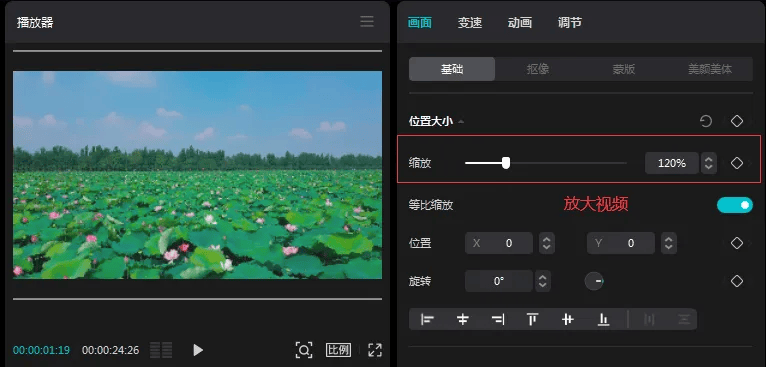Viewport: 766px width, 367px height.
Task: Select the 基础 sub-tab
Action: [452, 69]
